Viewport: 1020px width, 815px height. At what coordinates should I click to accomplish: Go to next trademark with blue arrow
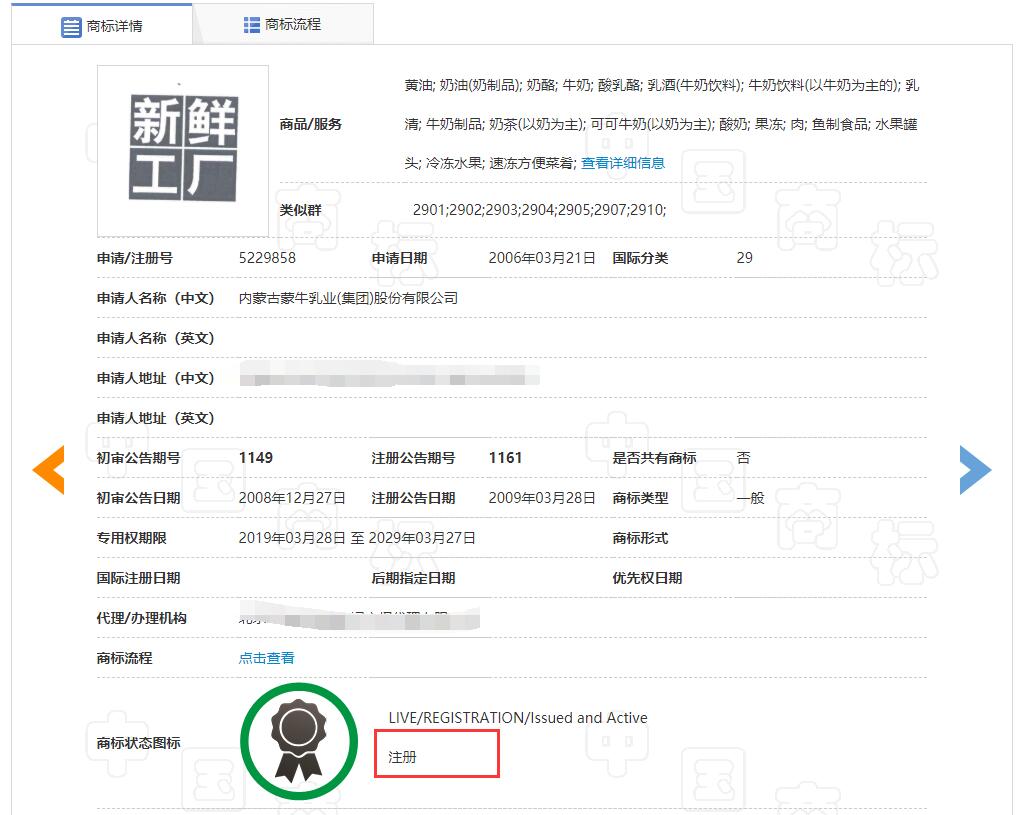click(x=974, y=470)
